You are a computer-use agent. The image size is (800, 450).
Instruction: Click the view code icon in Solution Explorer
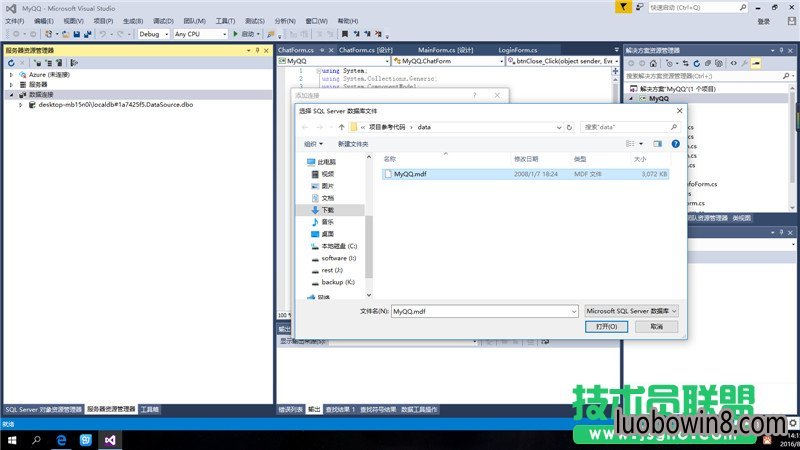click(x=734, y=63)
